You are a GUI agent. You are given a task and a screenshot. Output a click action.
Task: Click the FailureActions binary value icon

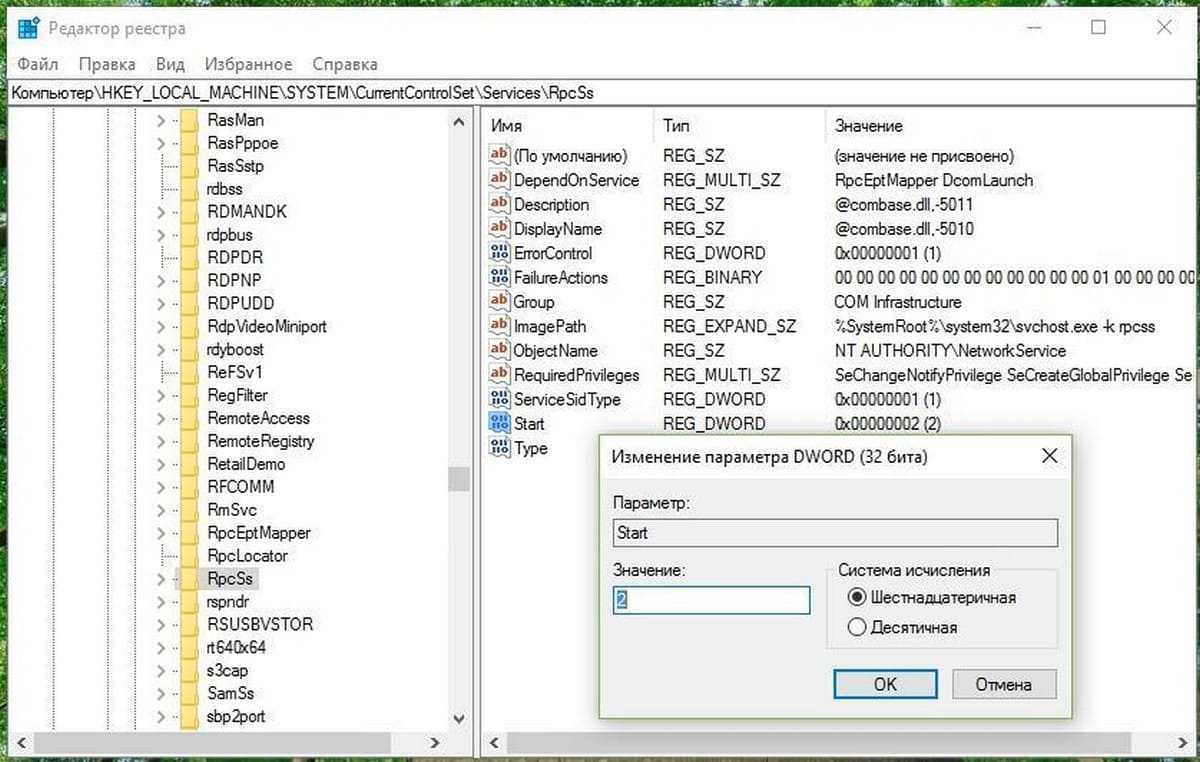tap(498, 277)
